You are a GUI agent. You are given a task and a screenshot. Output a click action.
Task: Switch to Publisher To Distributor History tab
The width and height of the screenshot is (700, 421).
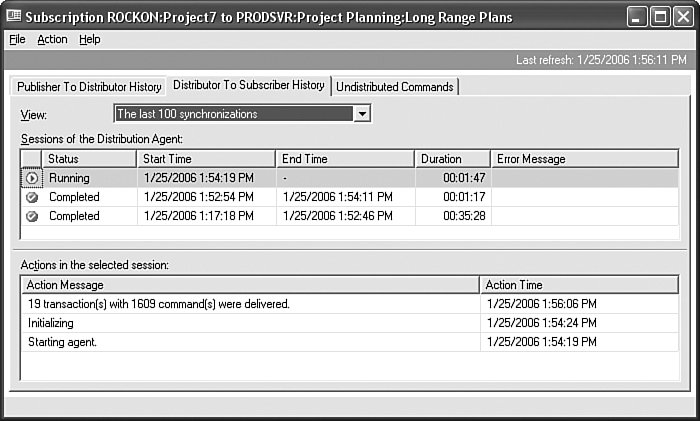pyautogui.click(x=89, y=87)
